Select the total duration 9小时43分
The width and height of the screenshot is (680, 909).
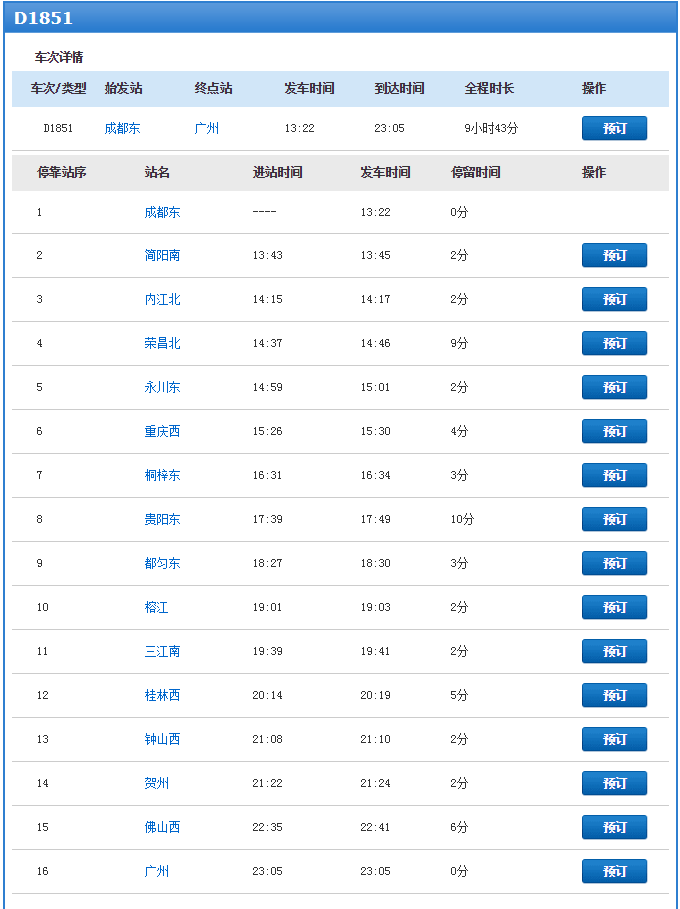click(491, 128)
